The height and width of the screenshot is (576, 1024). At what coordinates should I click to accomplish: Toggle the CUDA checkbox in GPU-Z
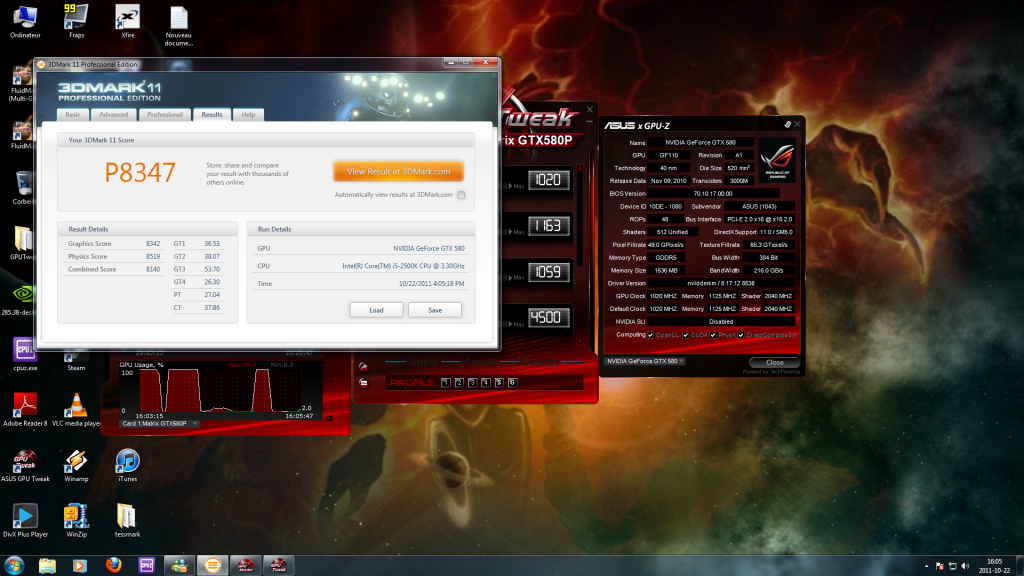point(685,335)
